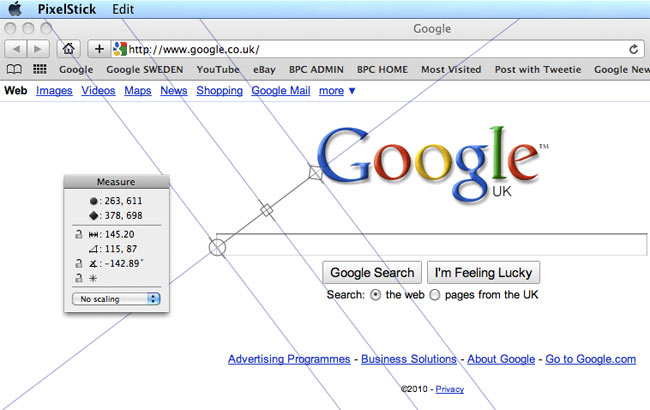The width and height of the screenshot is (650, 410).
Task: Open the Most Visited bookmark
Action: (x=451, y=70)
